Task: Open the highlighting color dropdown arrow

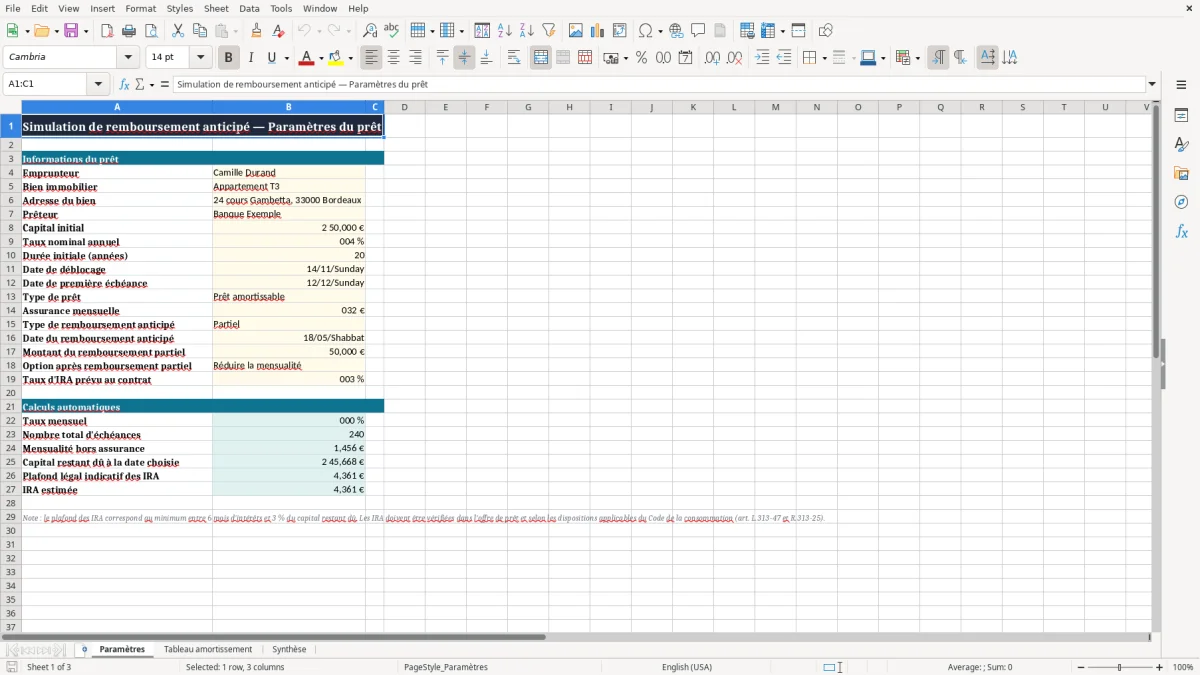Action: point(350,58)
